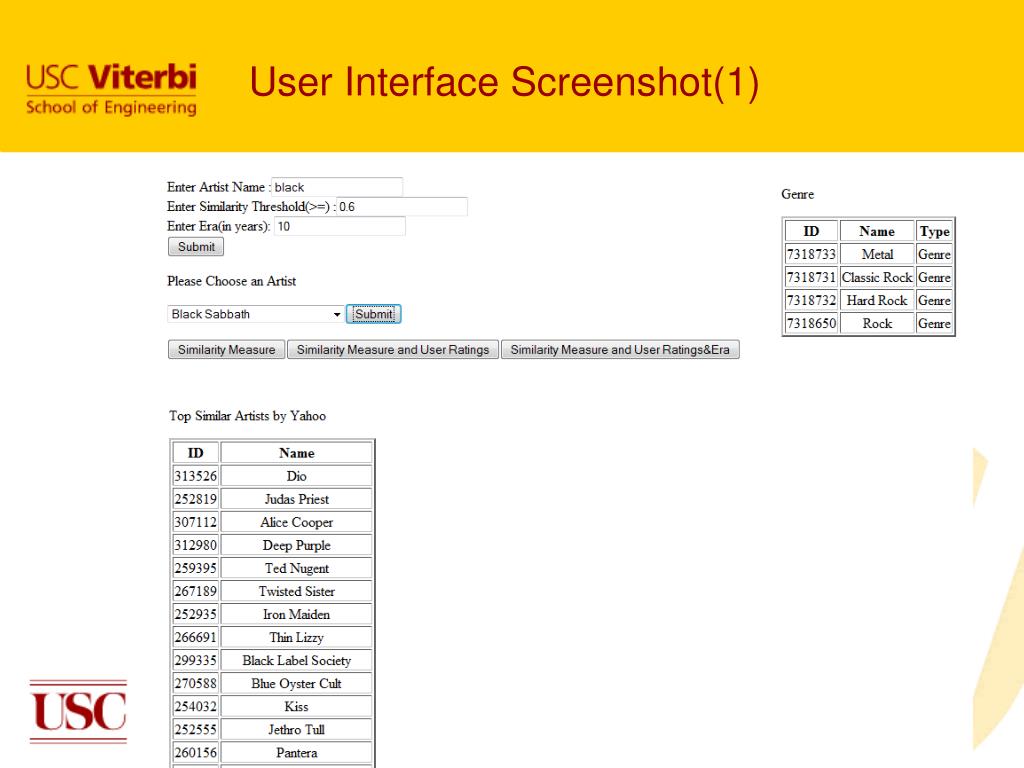Click artist ID 313526
The image size is (1024, 768).
tap(195, 476)
